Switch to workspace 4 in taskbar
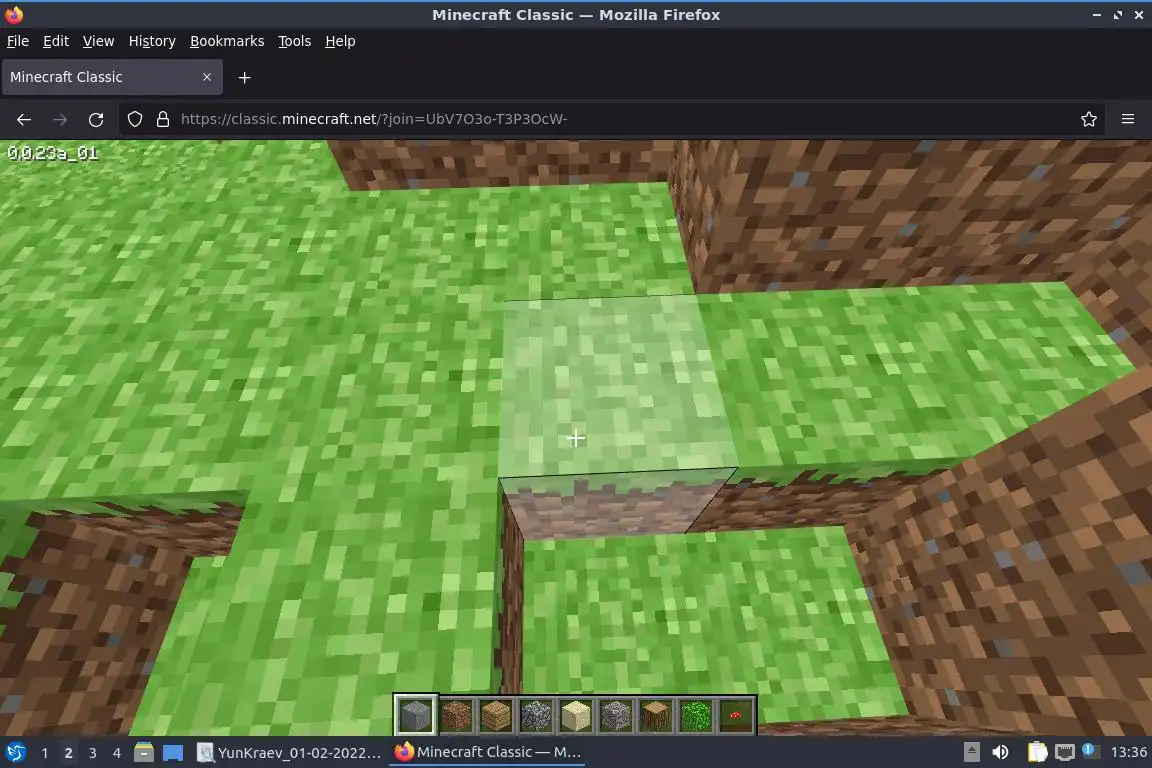1152x768 pixels. coord(116,753)
